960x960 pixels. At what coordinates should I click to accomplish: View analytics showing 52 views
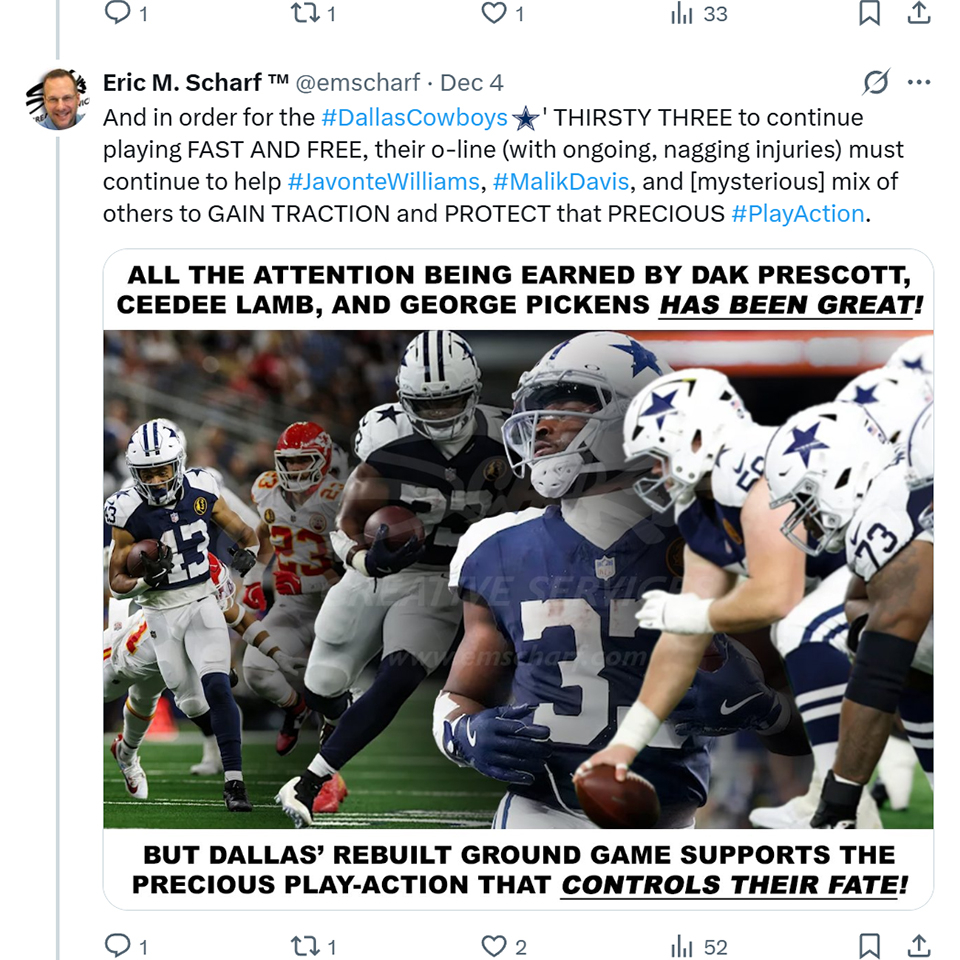pyautogui.click(x=682, y=945)
